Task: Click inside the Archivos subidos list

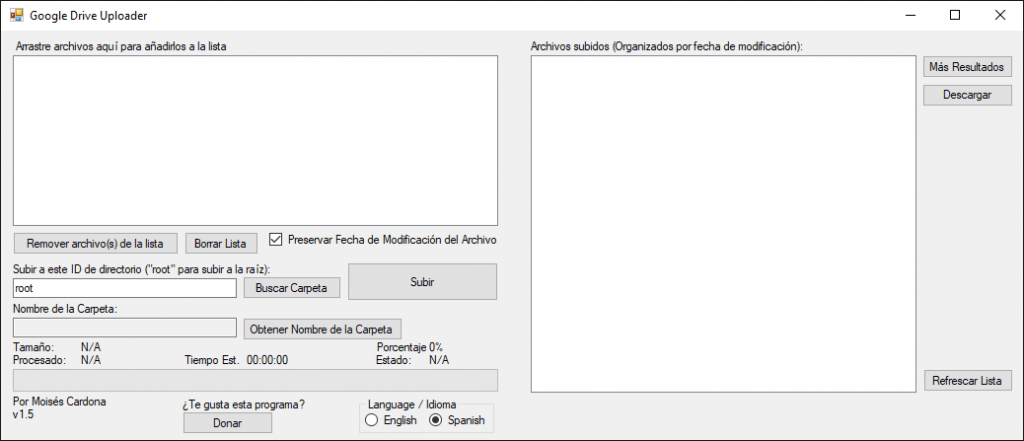Action: click(724, 224)
